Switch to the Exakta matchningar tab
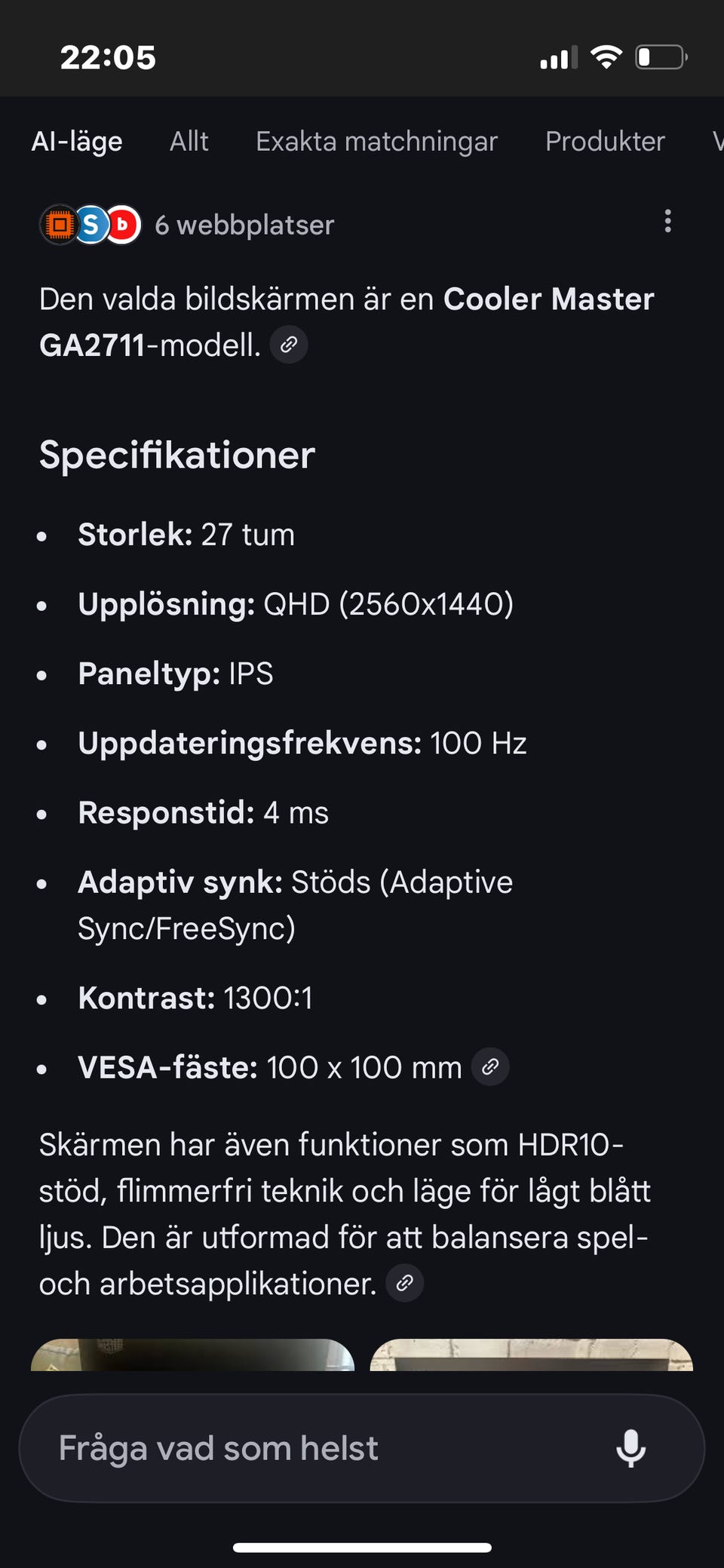Screen dimensions: 724x1568 [x=376, y=141]
